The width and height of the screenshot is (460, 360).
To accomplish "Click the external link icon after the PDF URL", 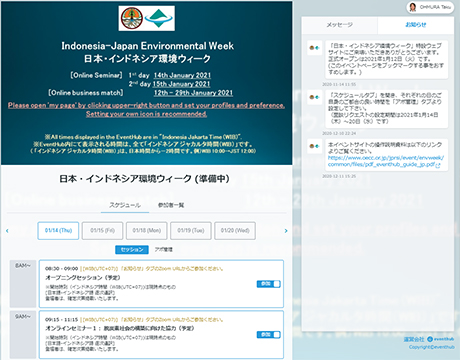I will pyautogui.click(x=438, y=165).
